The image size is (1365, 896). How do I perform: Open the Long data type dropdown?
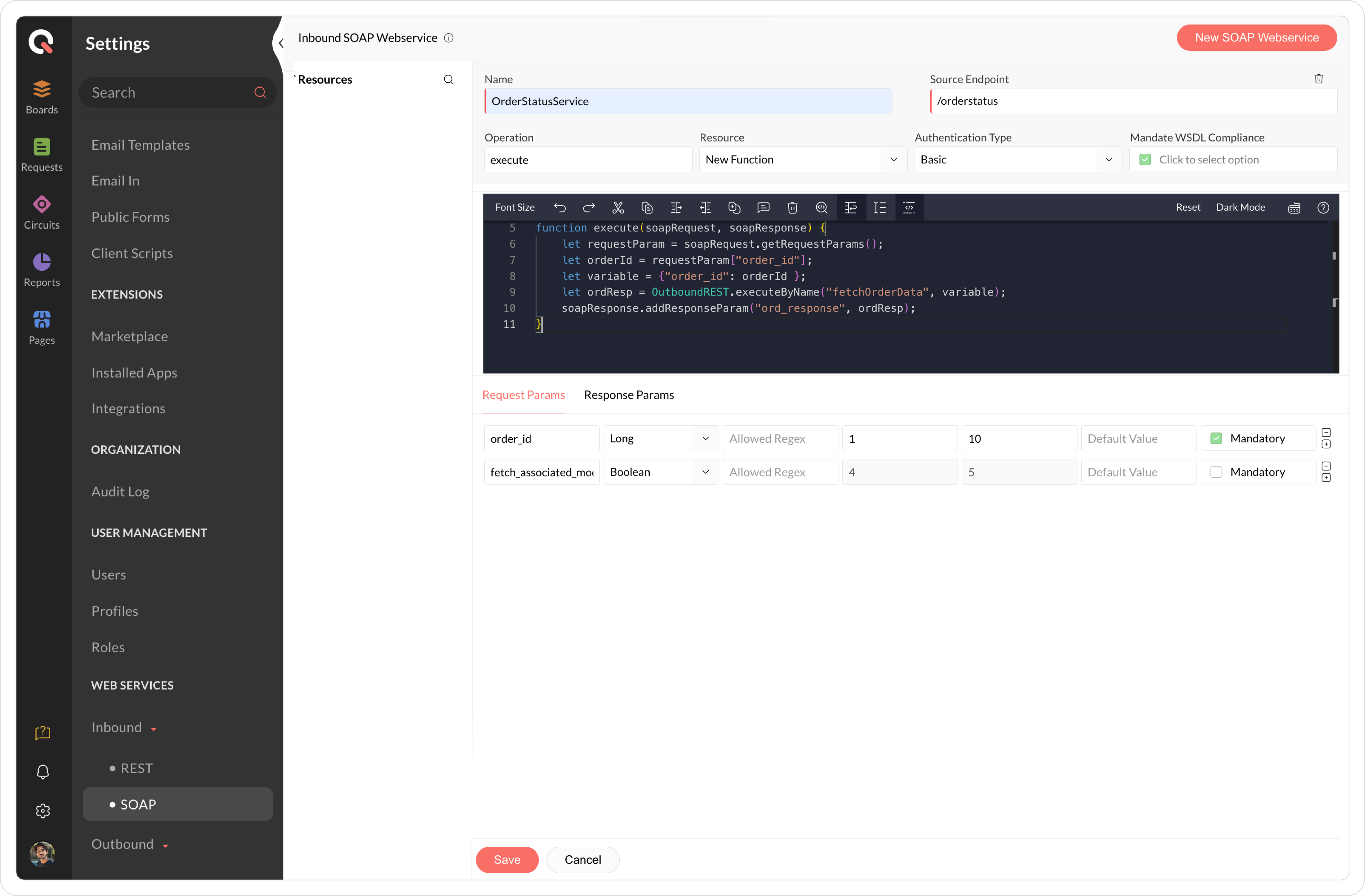[x=660, y=438]
